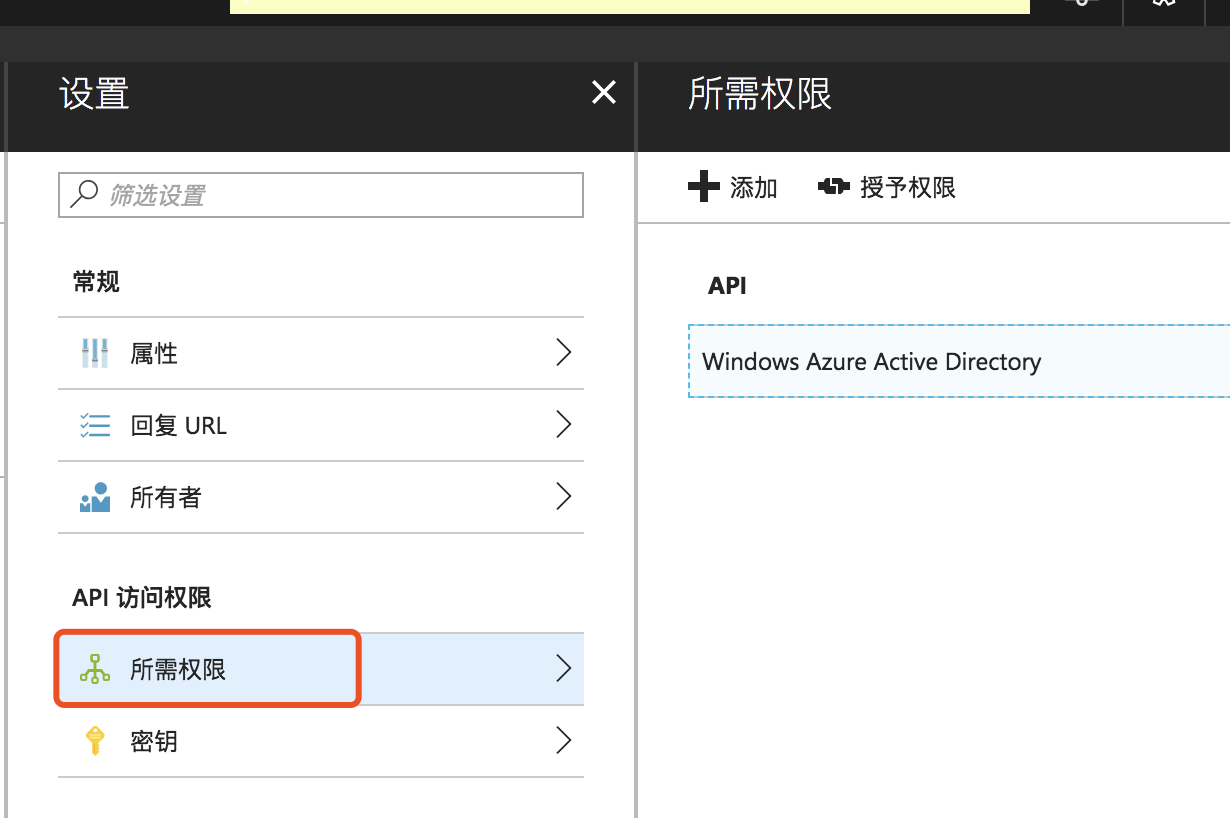1230x818 pixels.
Task: Click the grant icon next to 授予权限
Action: tap(834, 187)
